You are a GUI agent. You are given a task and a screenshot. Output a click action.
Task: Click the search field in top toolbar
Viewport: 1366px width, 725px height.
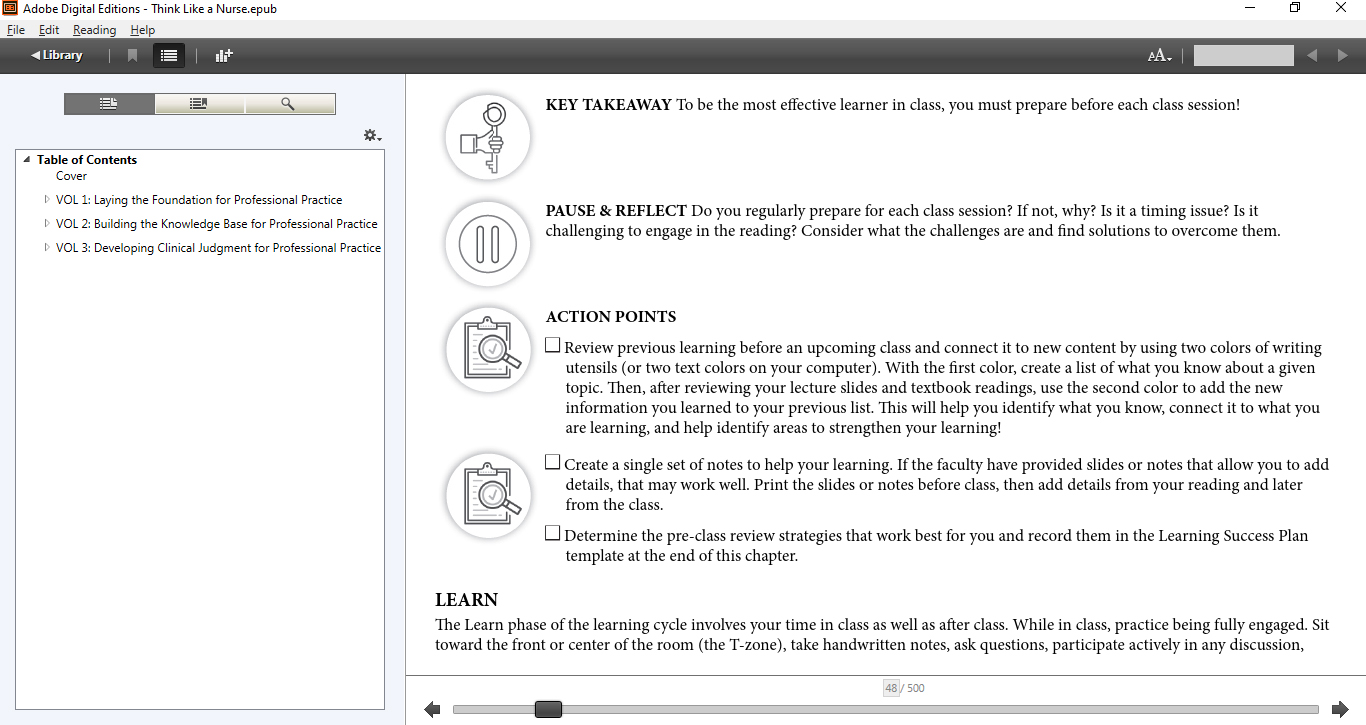click(1243, 56)
